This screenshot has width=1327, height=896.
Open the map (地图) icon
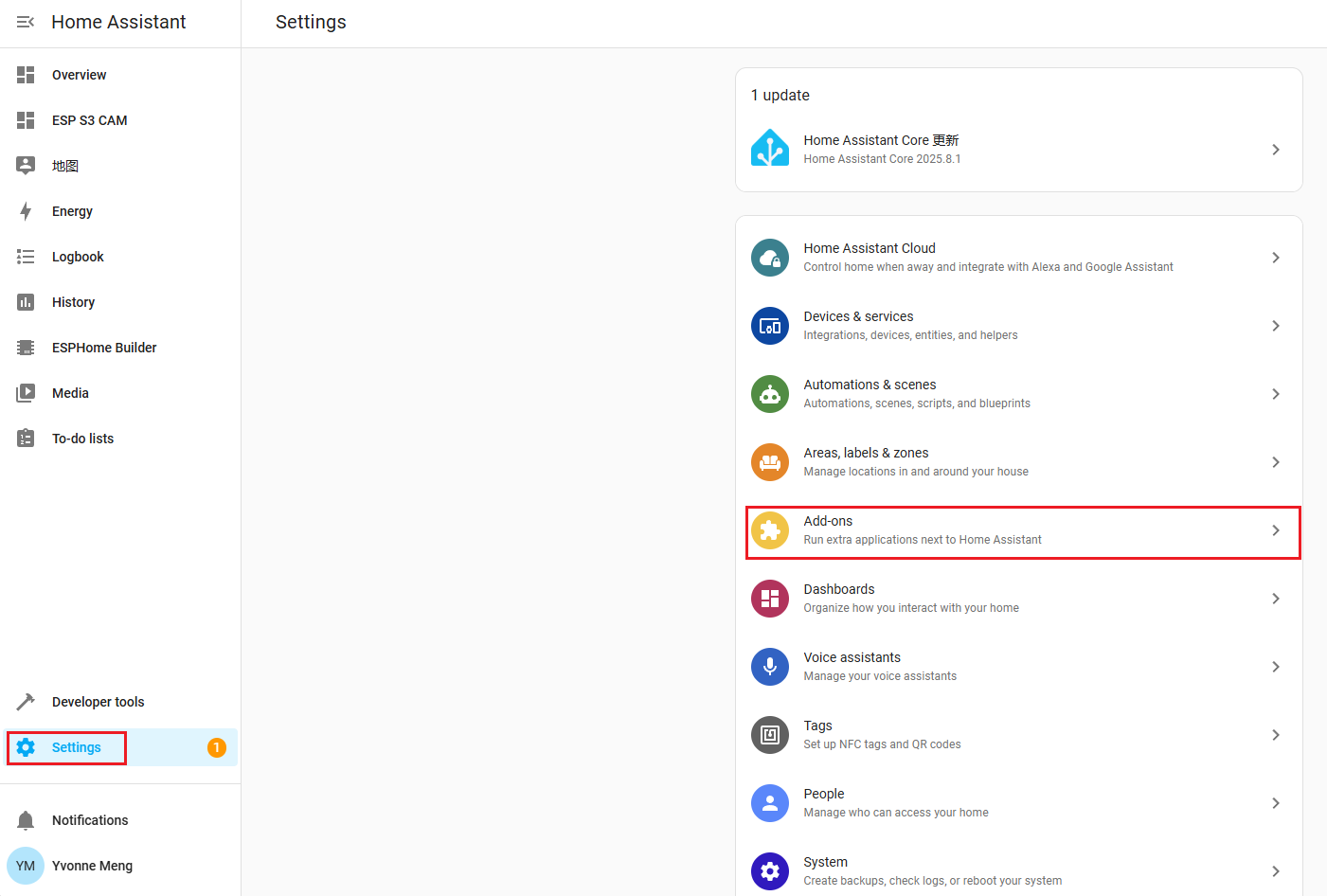pos(26,166)
